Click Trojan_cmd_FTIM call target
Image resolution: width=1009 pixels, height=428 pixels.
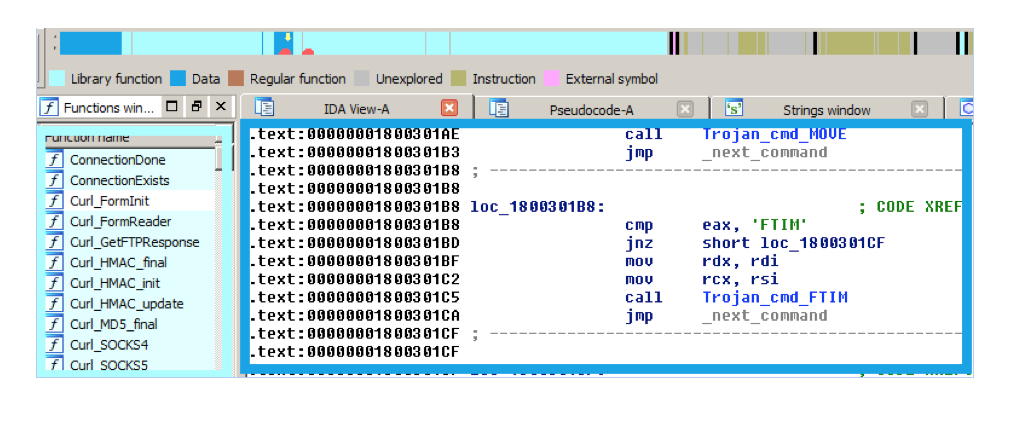coord(774,297)
